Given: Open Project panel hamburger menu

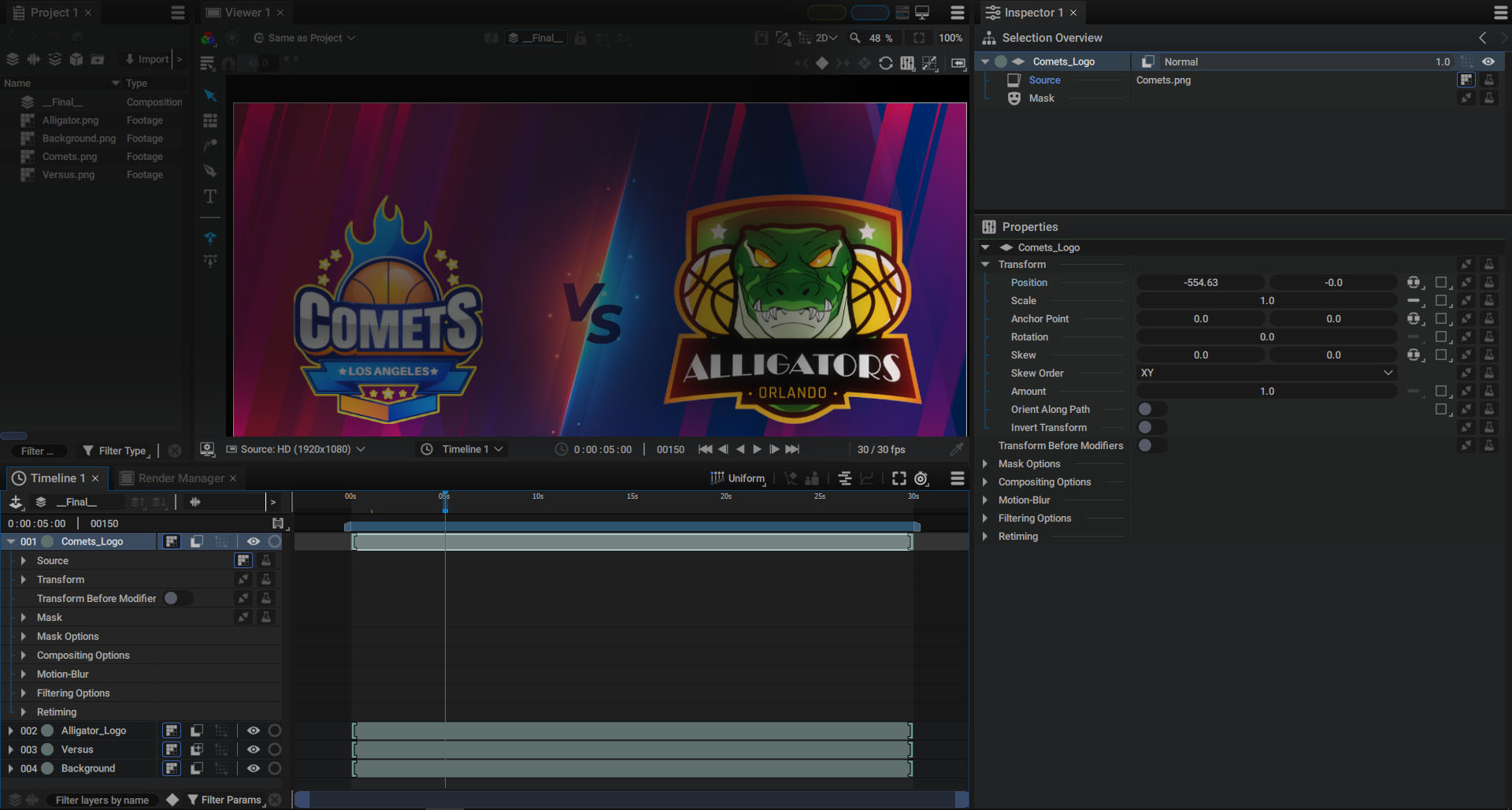Looking at the screenshot, I should click(x=178, y=13).
